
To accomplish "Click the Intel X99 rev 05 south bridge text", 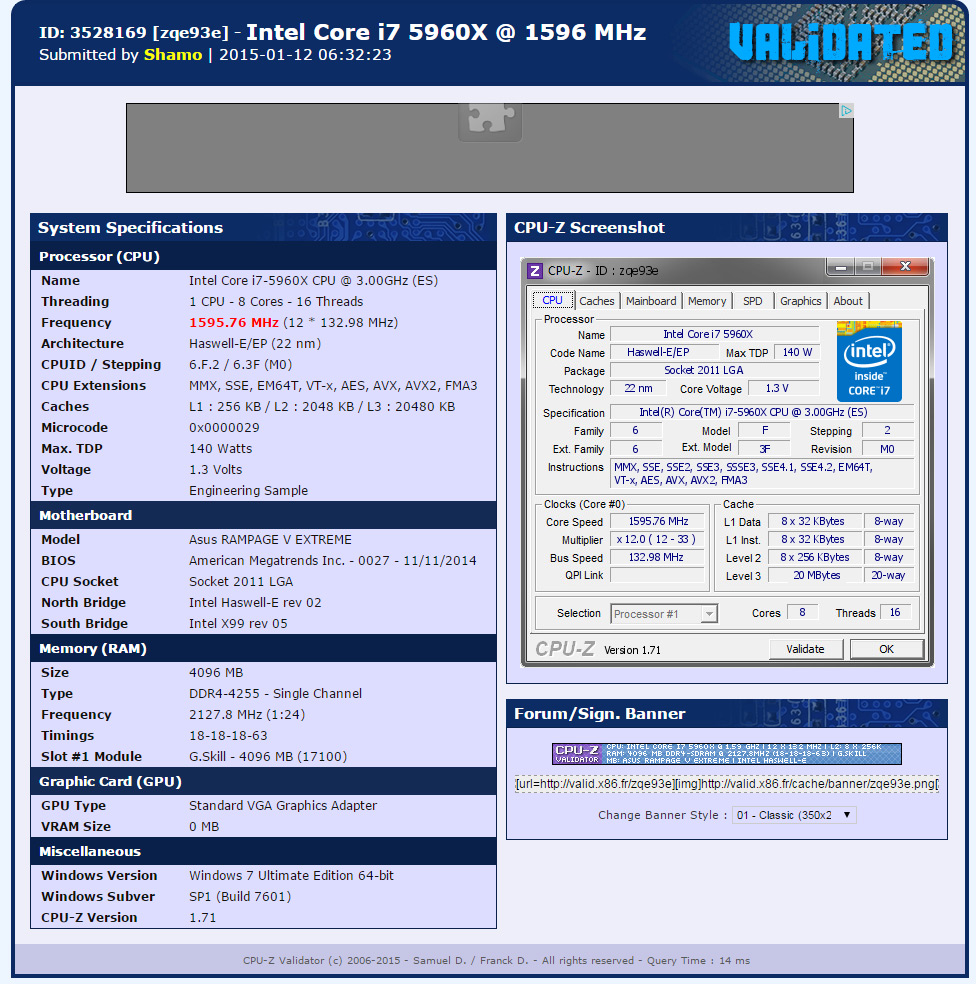I will tap(238, 623).
